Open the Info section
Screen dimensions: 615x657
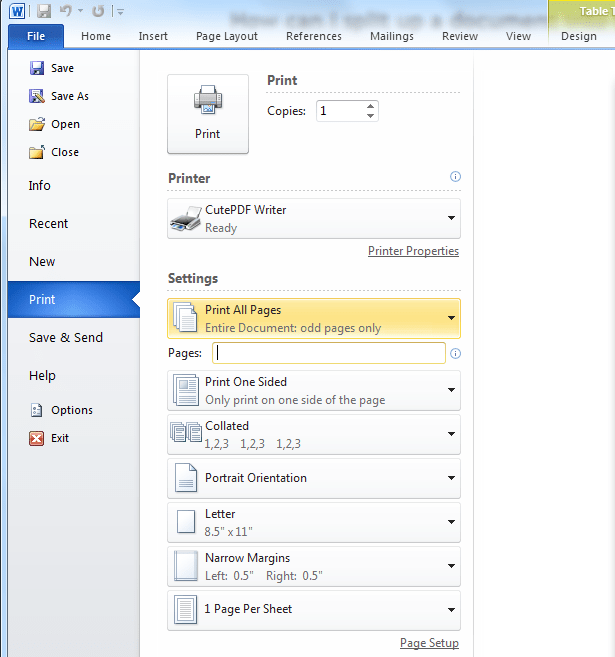coord(39,186)
